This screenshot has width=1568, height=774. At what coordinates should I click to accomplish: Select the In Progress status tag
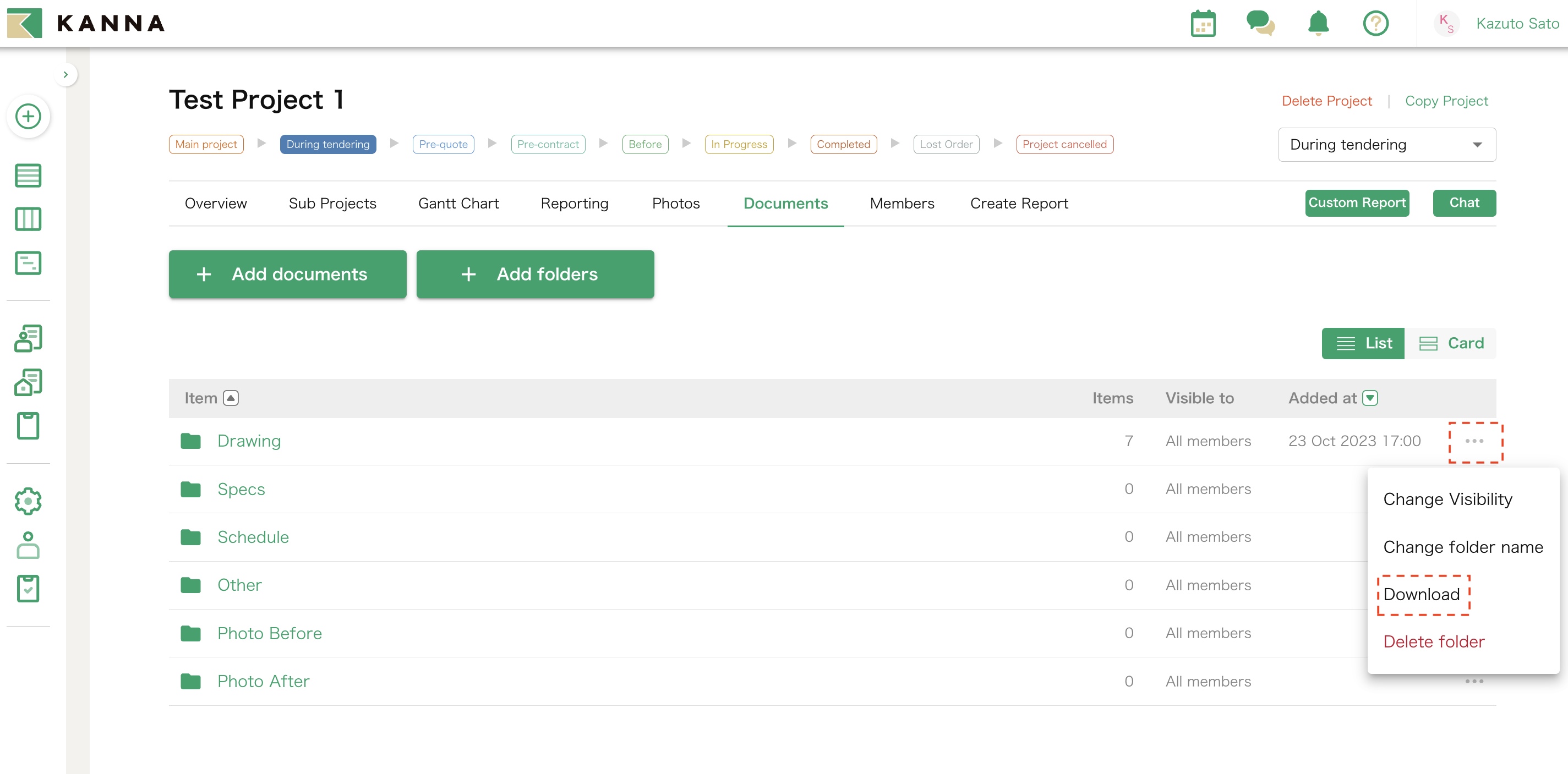coord(739,144)
